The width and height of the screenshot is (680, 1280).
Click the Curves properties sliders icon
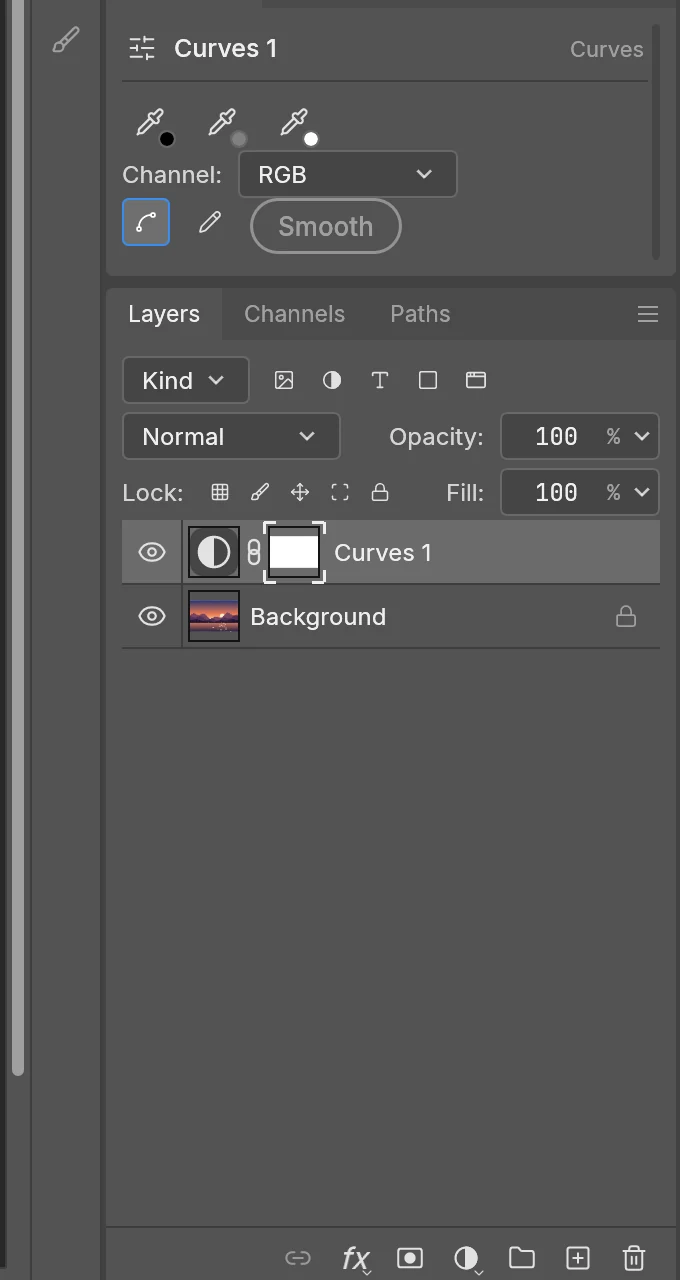pos(142,48)
